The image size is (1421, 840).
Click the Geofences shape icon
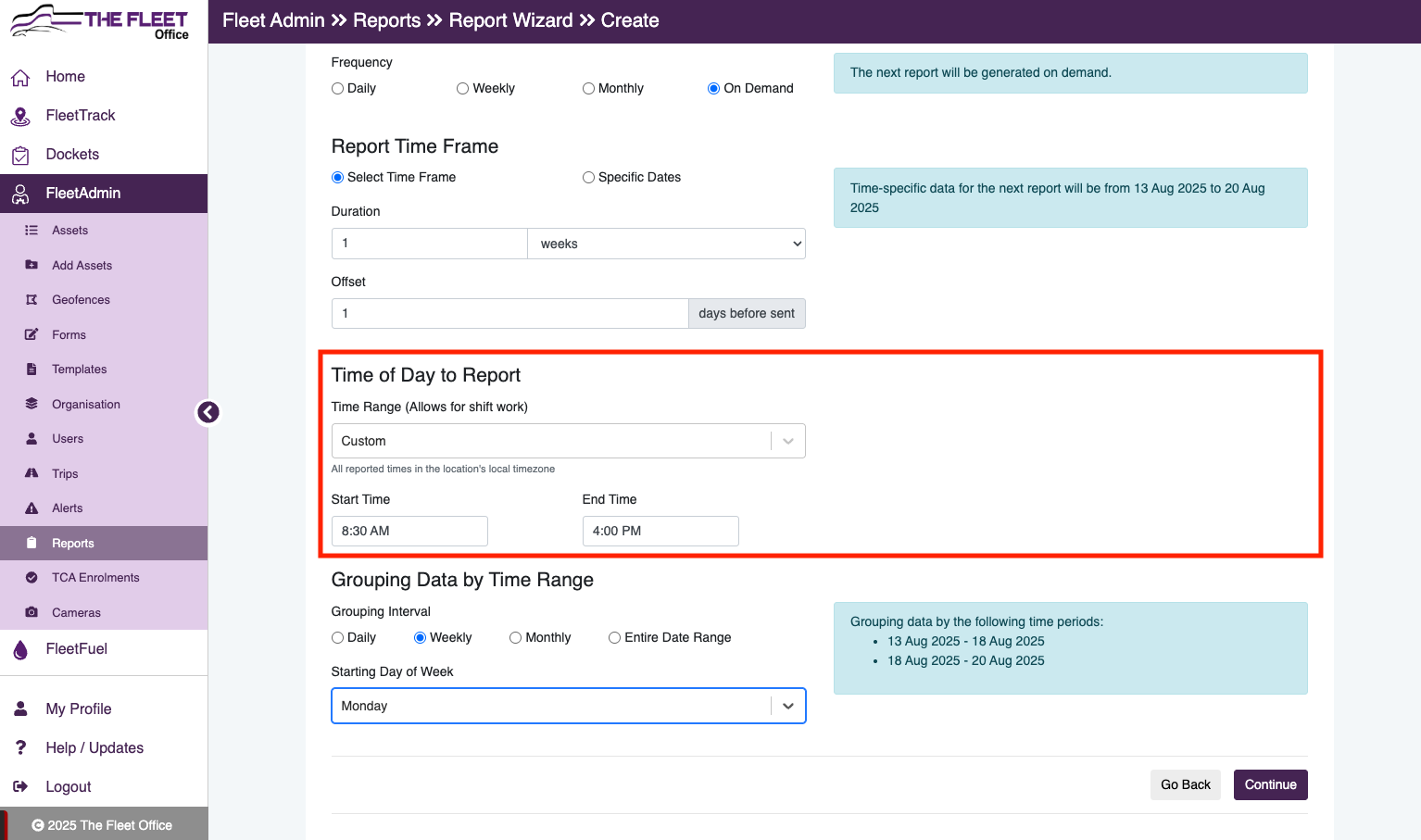(x=31, y=300)
